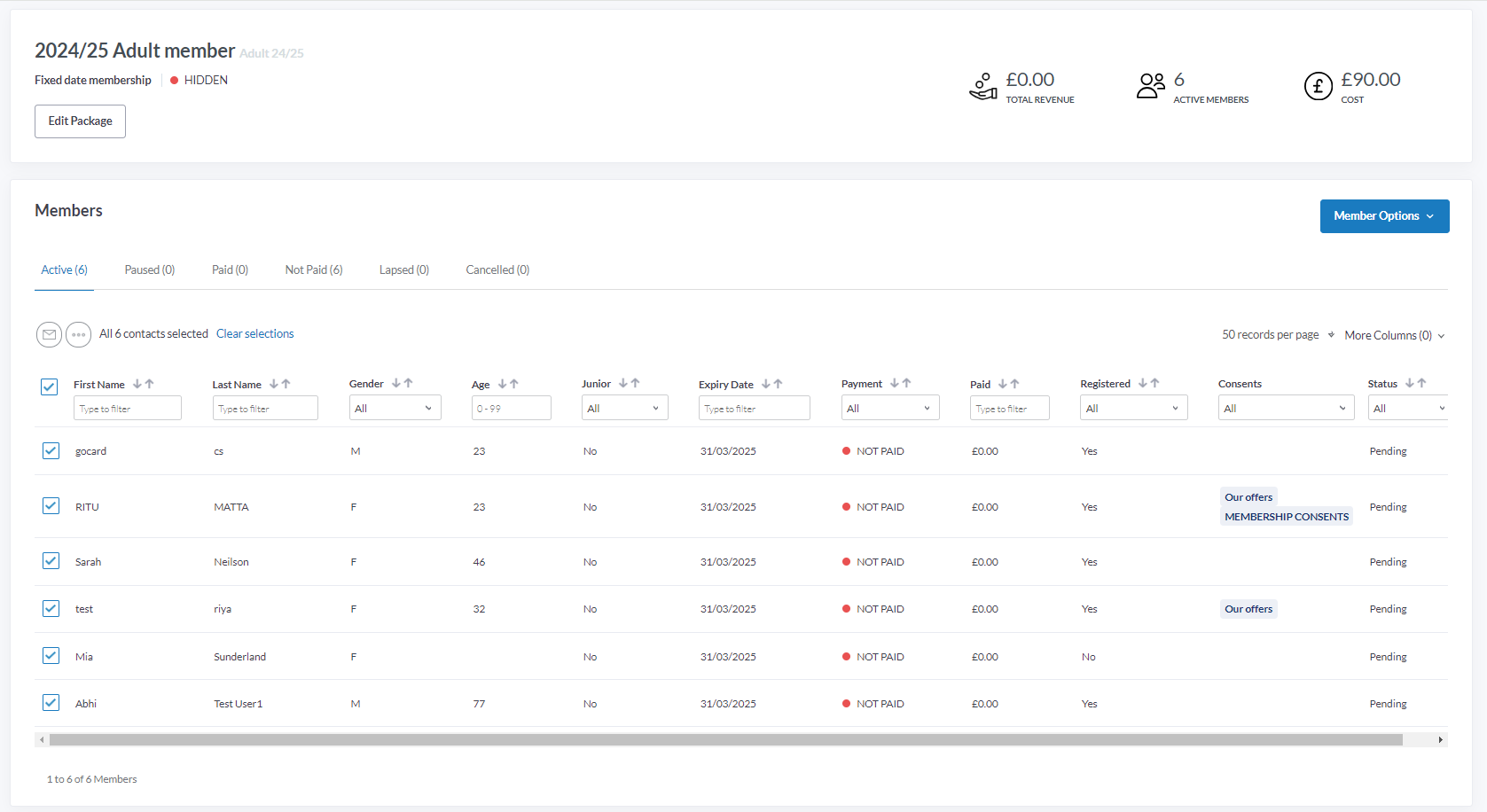Open the Registered filter dropdown
Screen dimensions: 1487x812
[x=1133, y=408]
